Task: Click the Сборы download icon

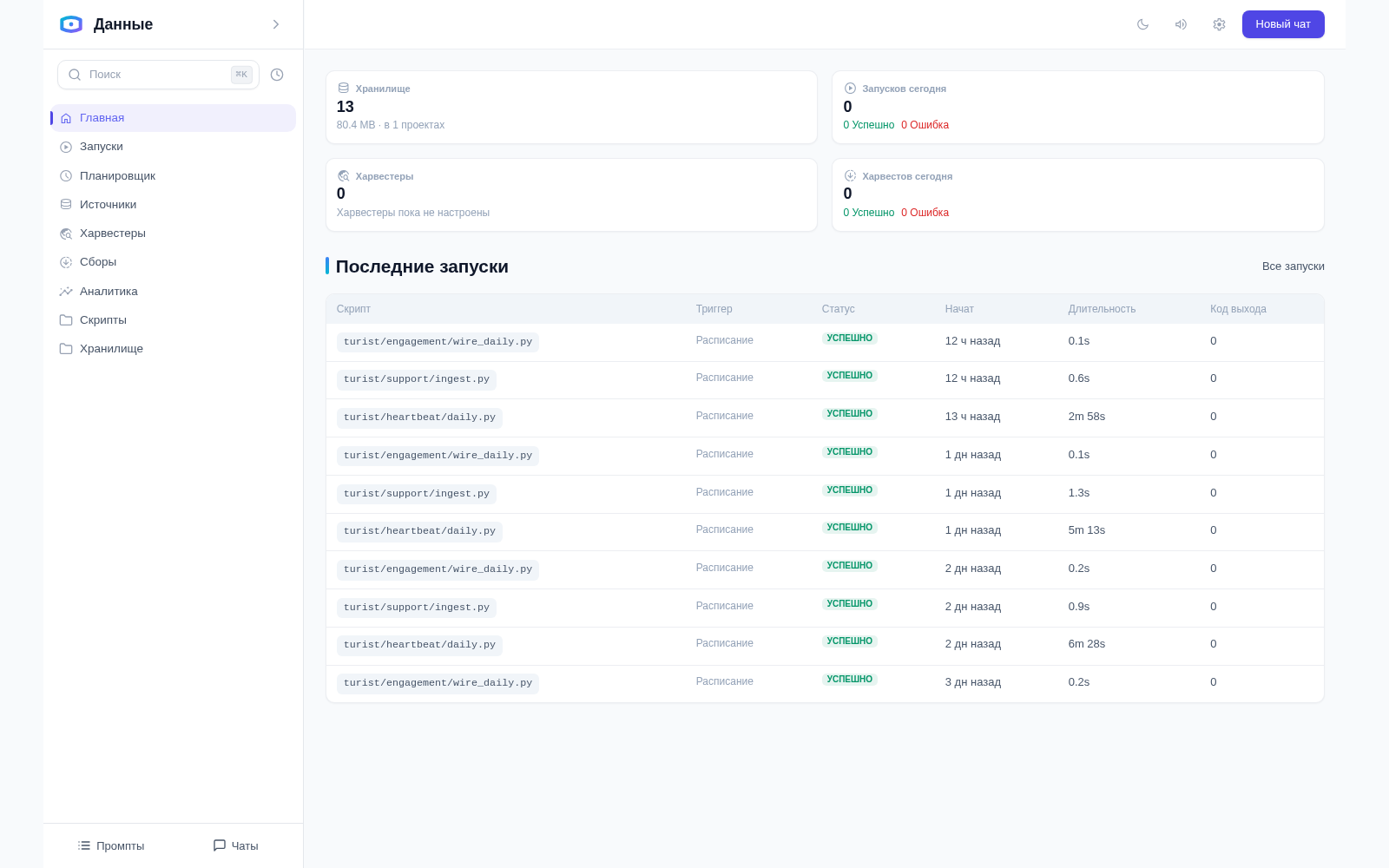Action: 66,262
